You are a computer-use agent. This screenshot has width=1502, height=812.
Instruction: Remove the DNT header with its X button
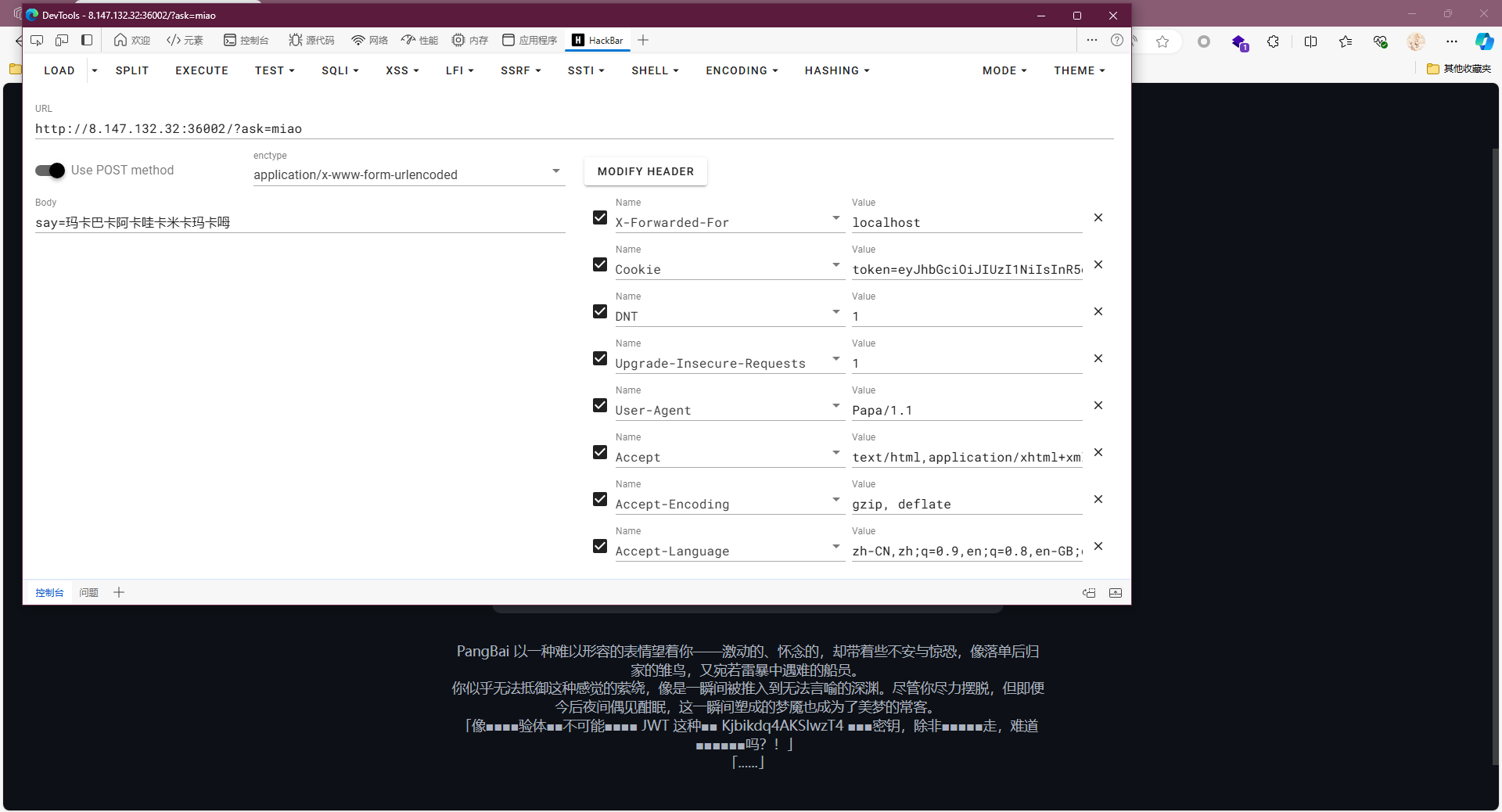click(1098, 311)
